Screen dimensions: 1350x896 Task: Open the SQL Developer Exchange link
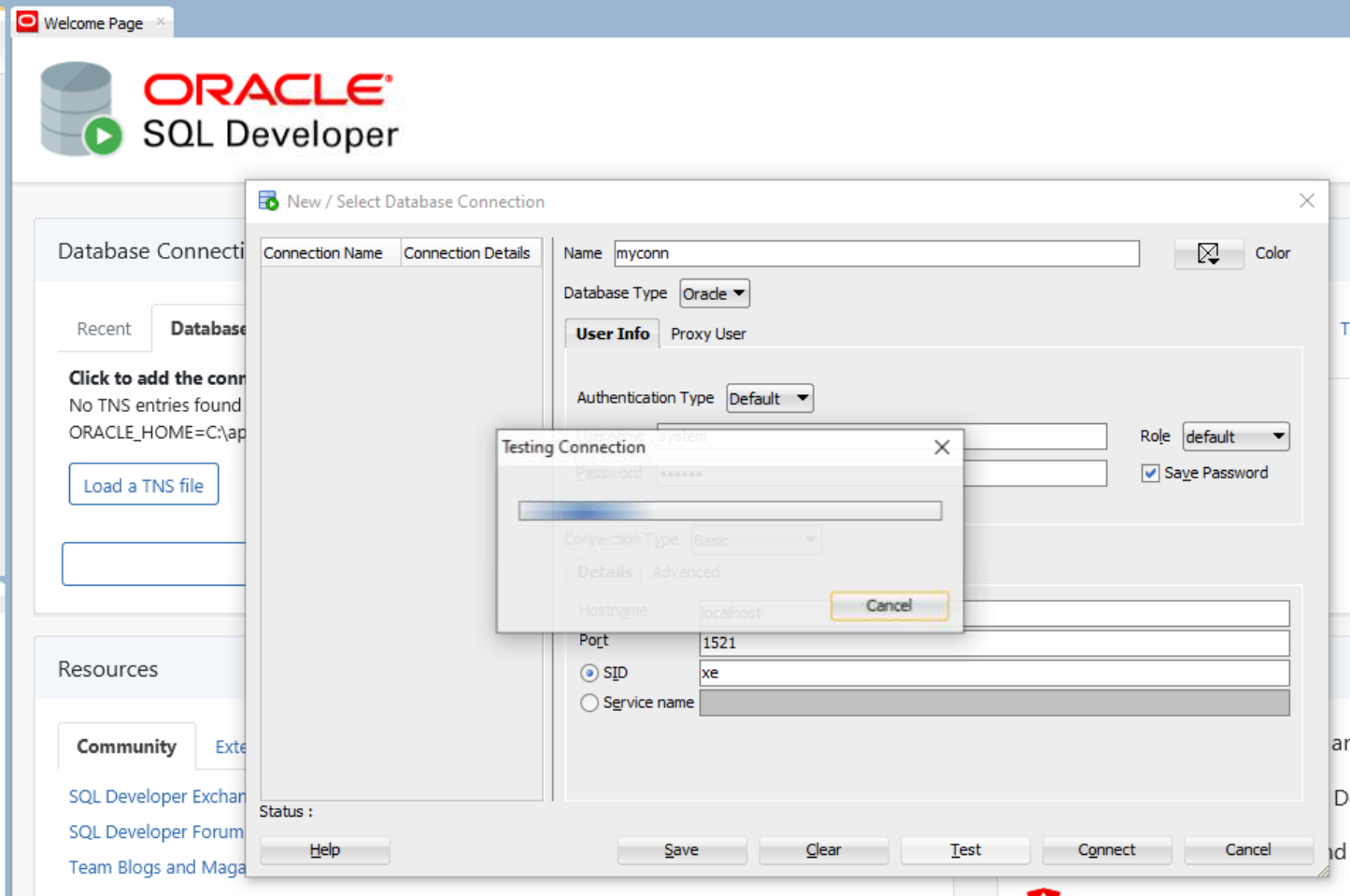(157, 796)
